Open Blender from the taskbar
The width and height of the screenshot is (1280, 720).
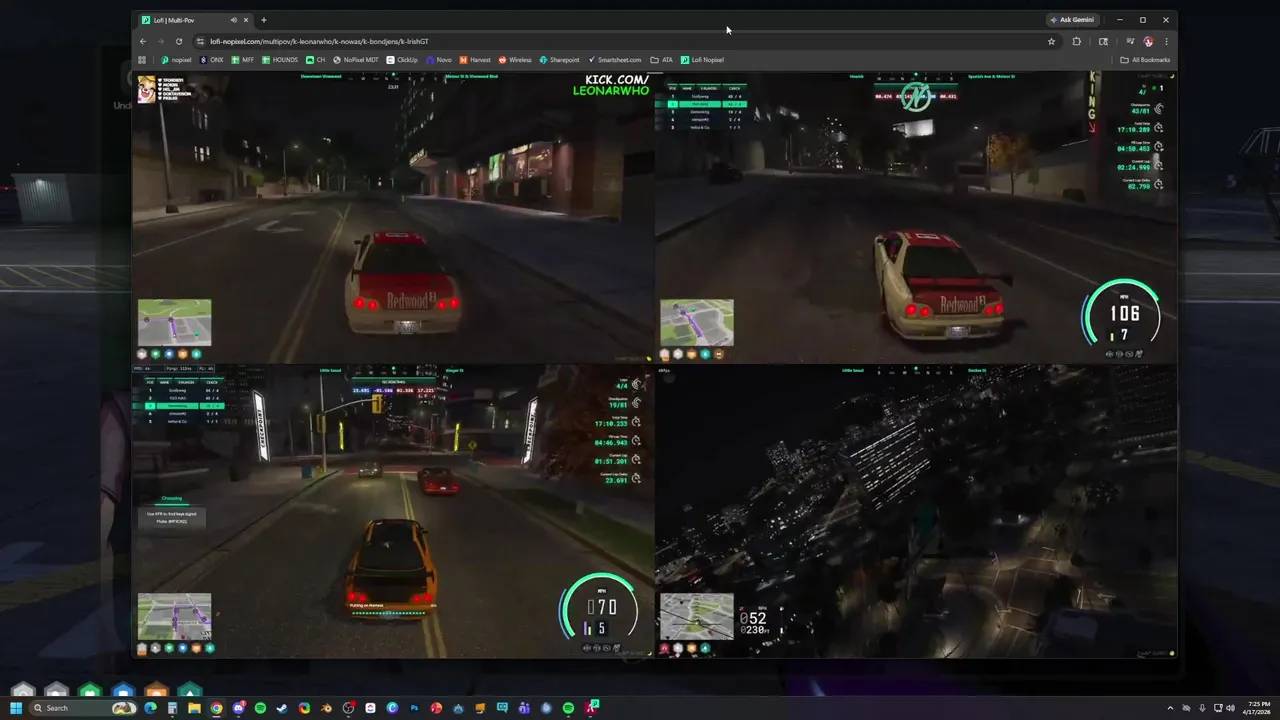click(x=326, y=708)
